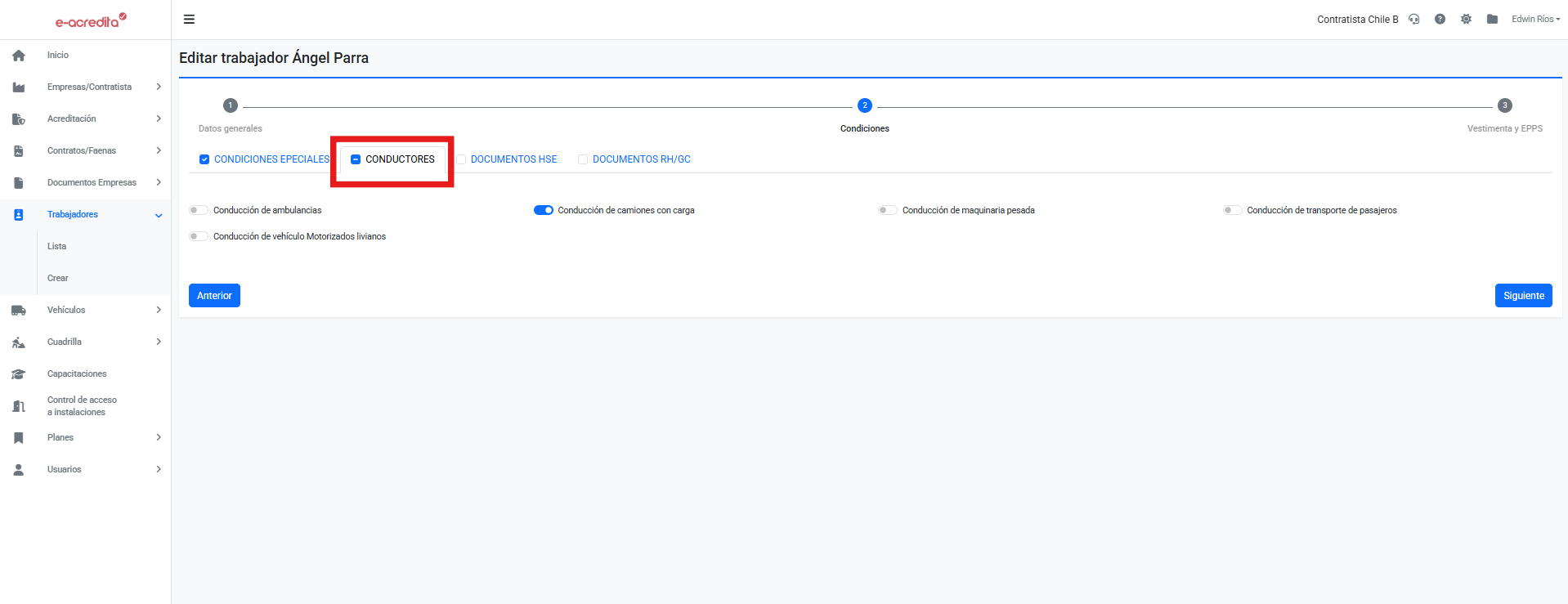The width and height of the screenshot is (1568, 604).
Task: Click 'Editar trabajador Ángel Parra' heading
Action: point(274,58)
